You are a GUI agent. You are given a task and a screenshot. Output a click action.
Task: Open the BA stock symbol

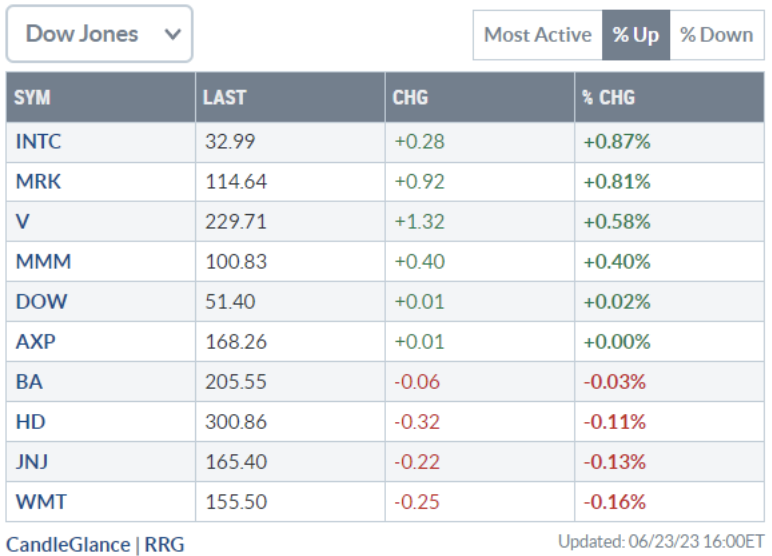29,382
